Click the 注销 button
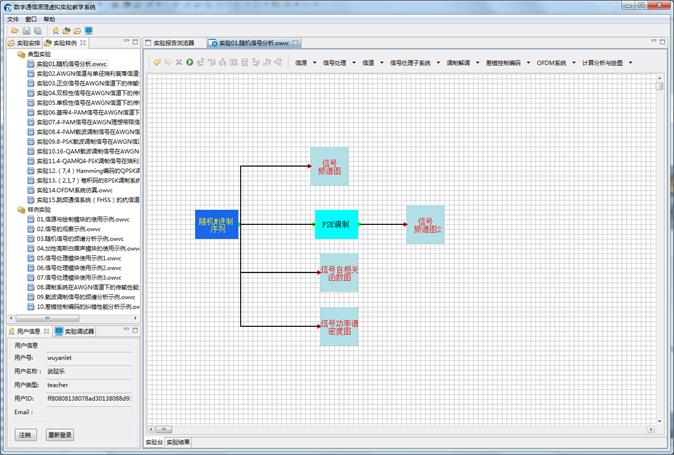674x455 pixels. click(x=25, y=435)
